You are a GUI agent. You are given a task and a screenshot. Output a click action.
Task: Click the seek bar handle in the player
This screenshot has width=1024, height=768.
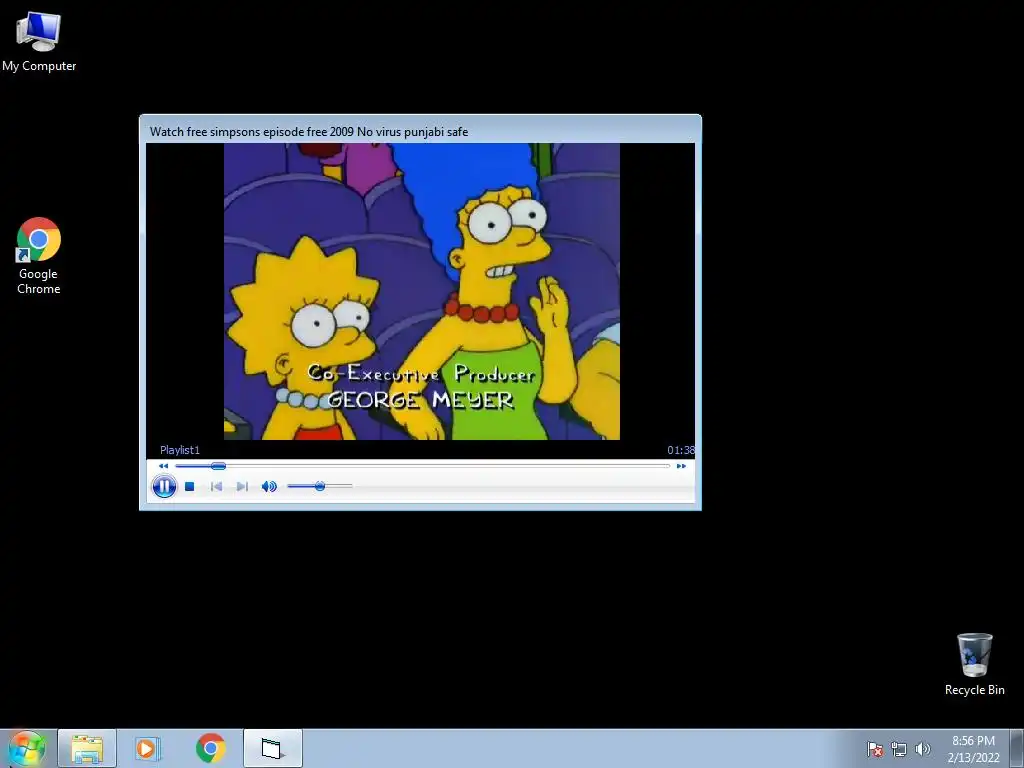(x=219, y=466)
